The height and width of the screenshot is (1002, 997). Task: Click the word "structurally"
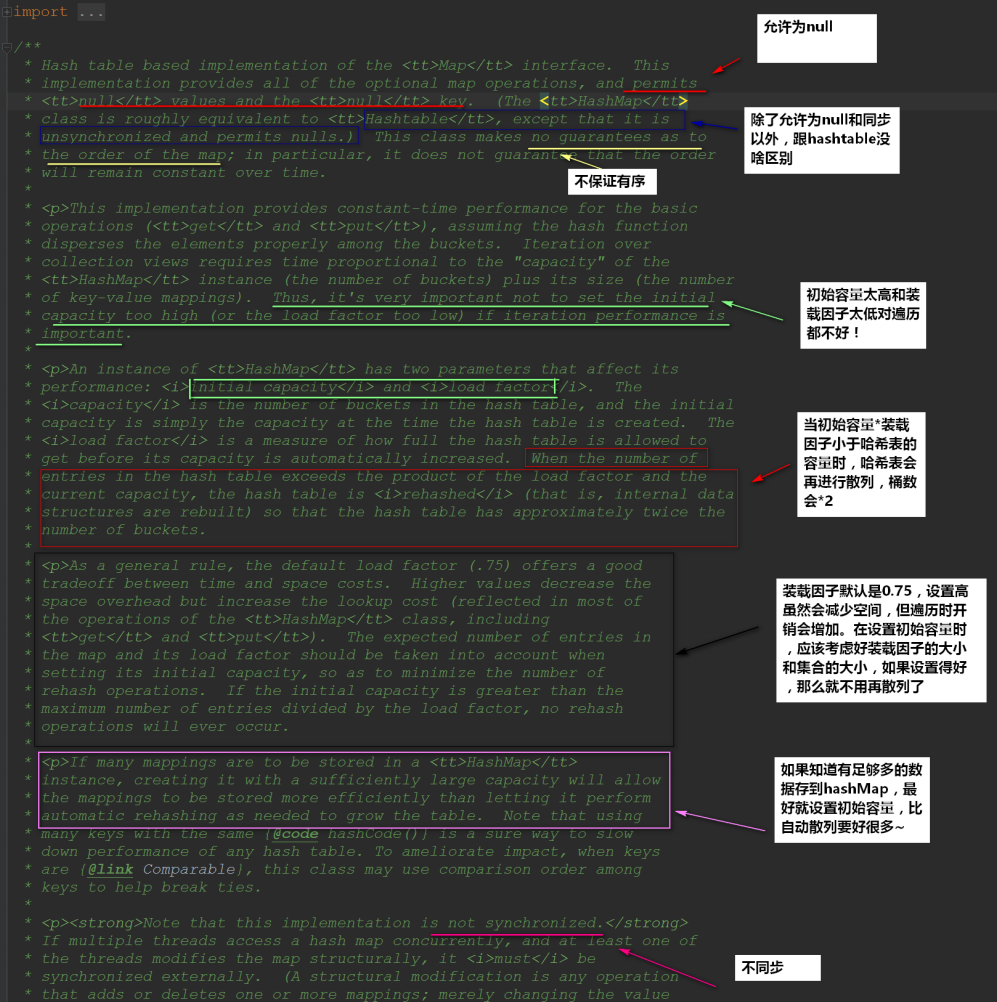point(365,959)
